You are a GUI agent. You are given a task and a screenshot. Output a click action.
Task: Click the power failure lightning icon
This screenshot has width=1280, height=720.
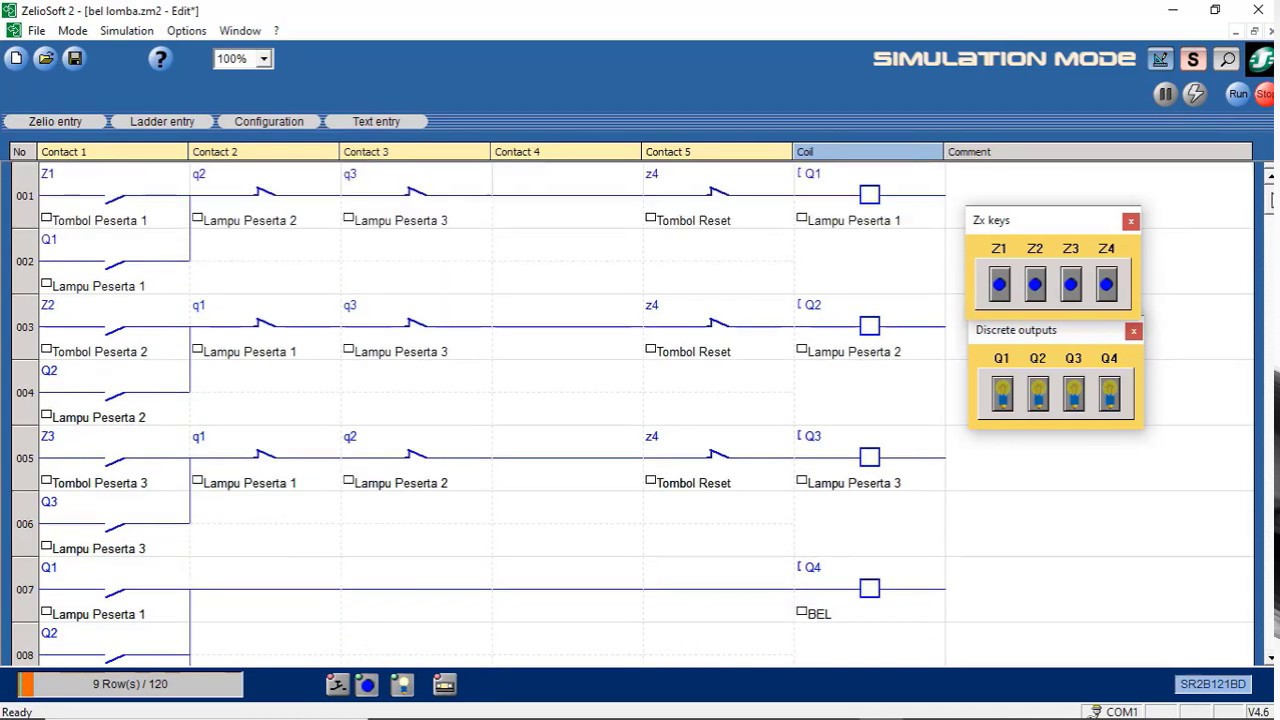pyautogui.click(x=1195, y=94)
